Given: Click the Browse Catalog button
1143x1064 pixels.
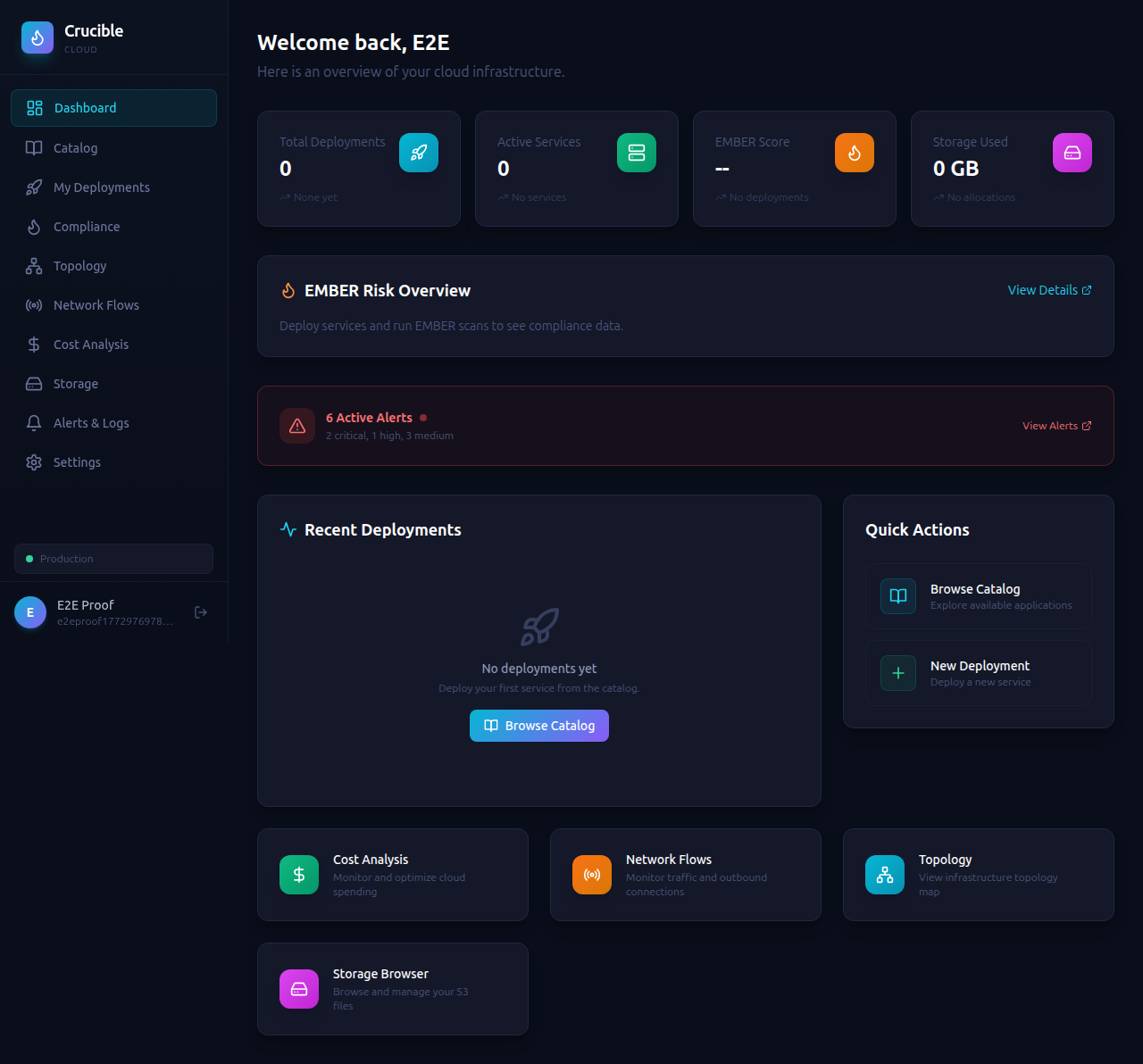Looking at the screenshot, I should coord(538,726).
